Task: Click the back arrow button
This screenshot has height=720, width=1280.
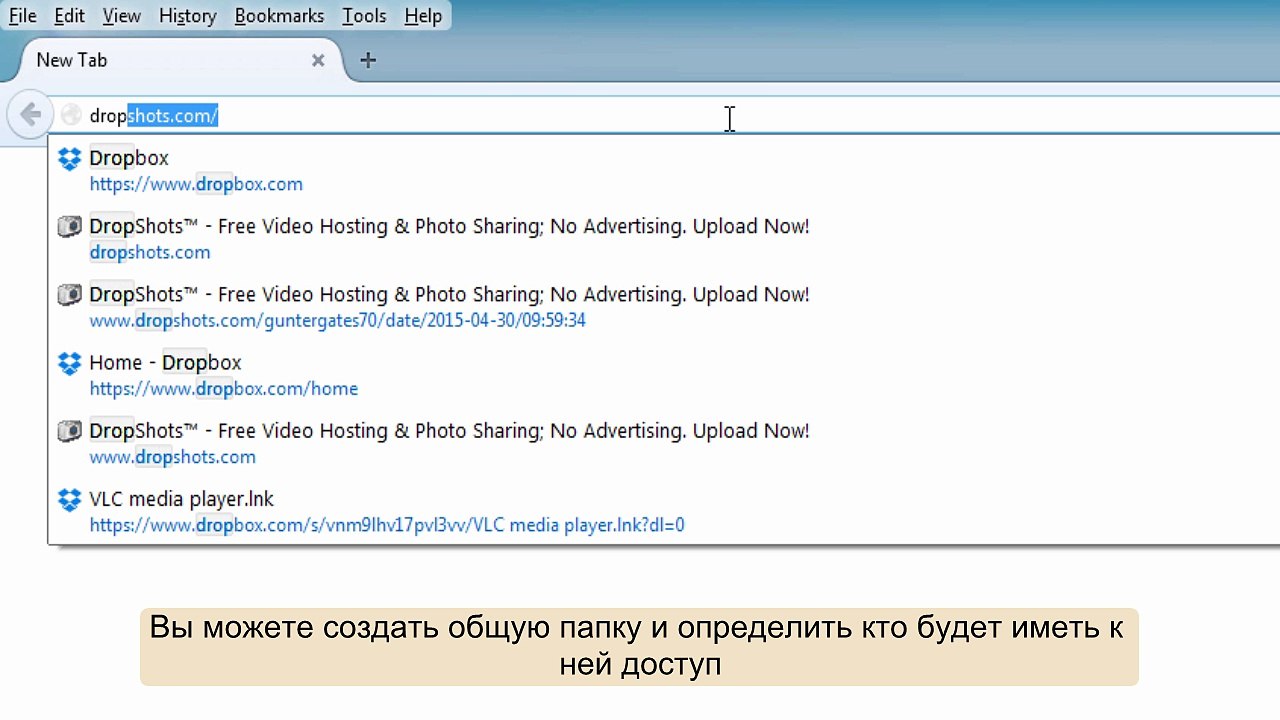Action: (30, 115)
